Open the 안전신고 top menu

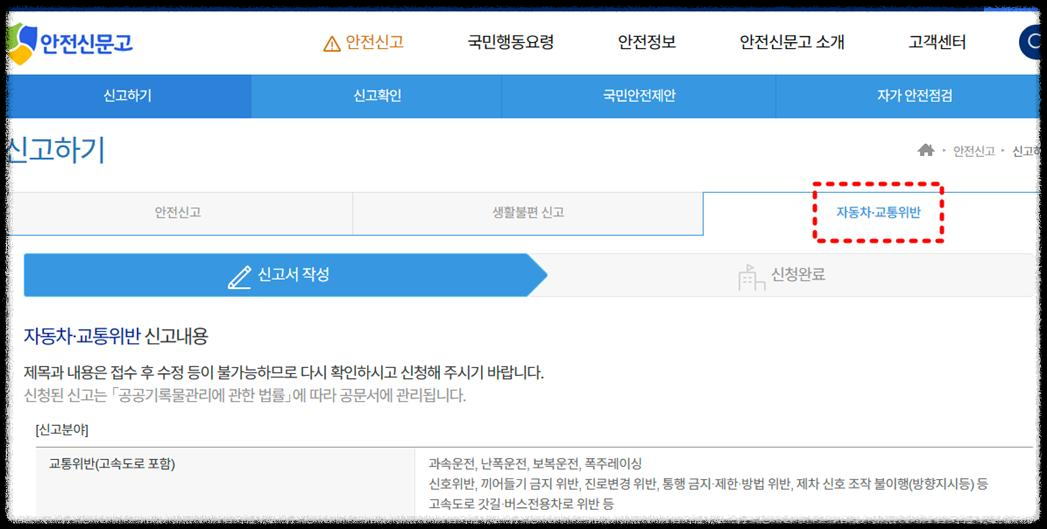pos(375,43)
